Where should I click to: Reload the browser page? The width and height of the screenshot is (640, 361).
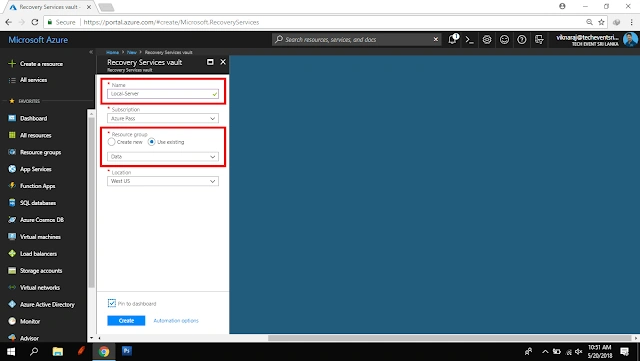(35, 22)
